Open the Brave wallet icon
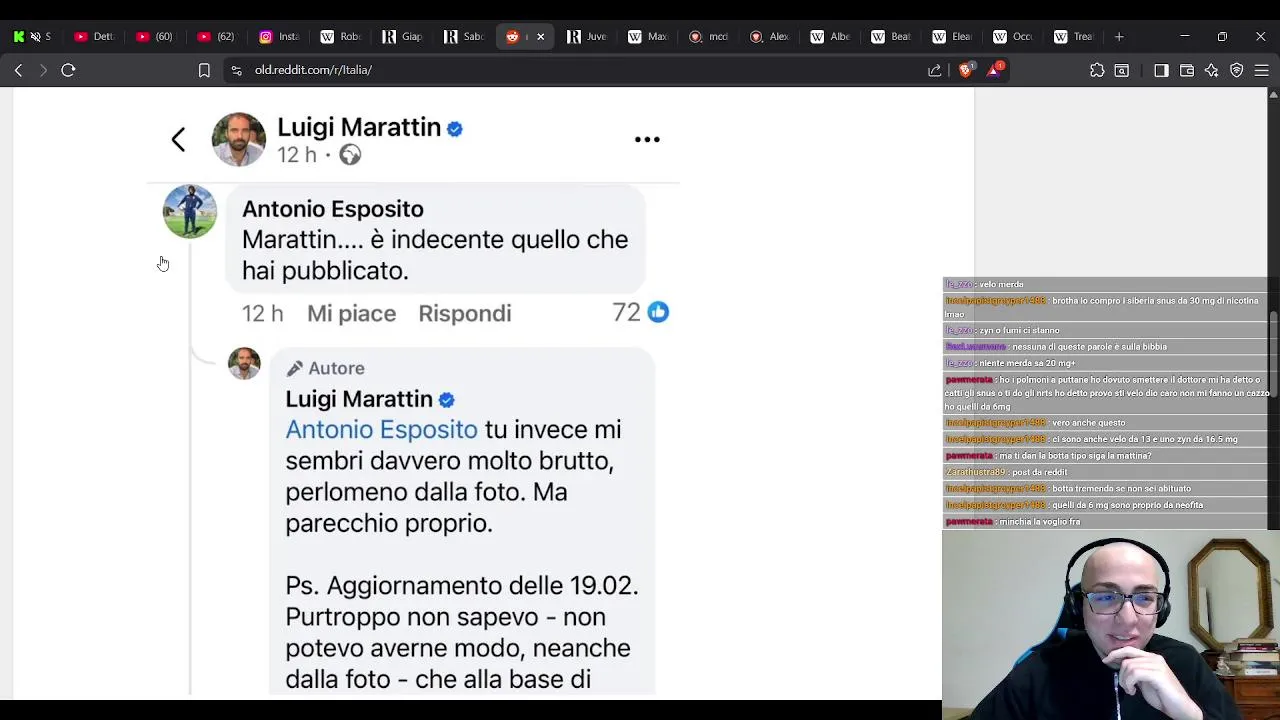Image resolution: width=1280 pixels, height=720 pixels. (1187, 70)
